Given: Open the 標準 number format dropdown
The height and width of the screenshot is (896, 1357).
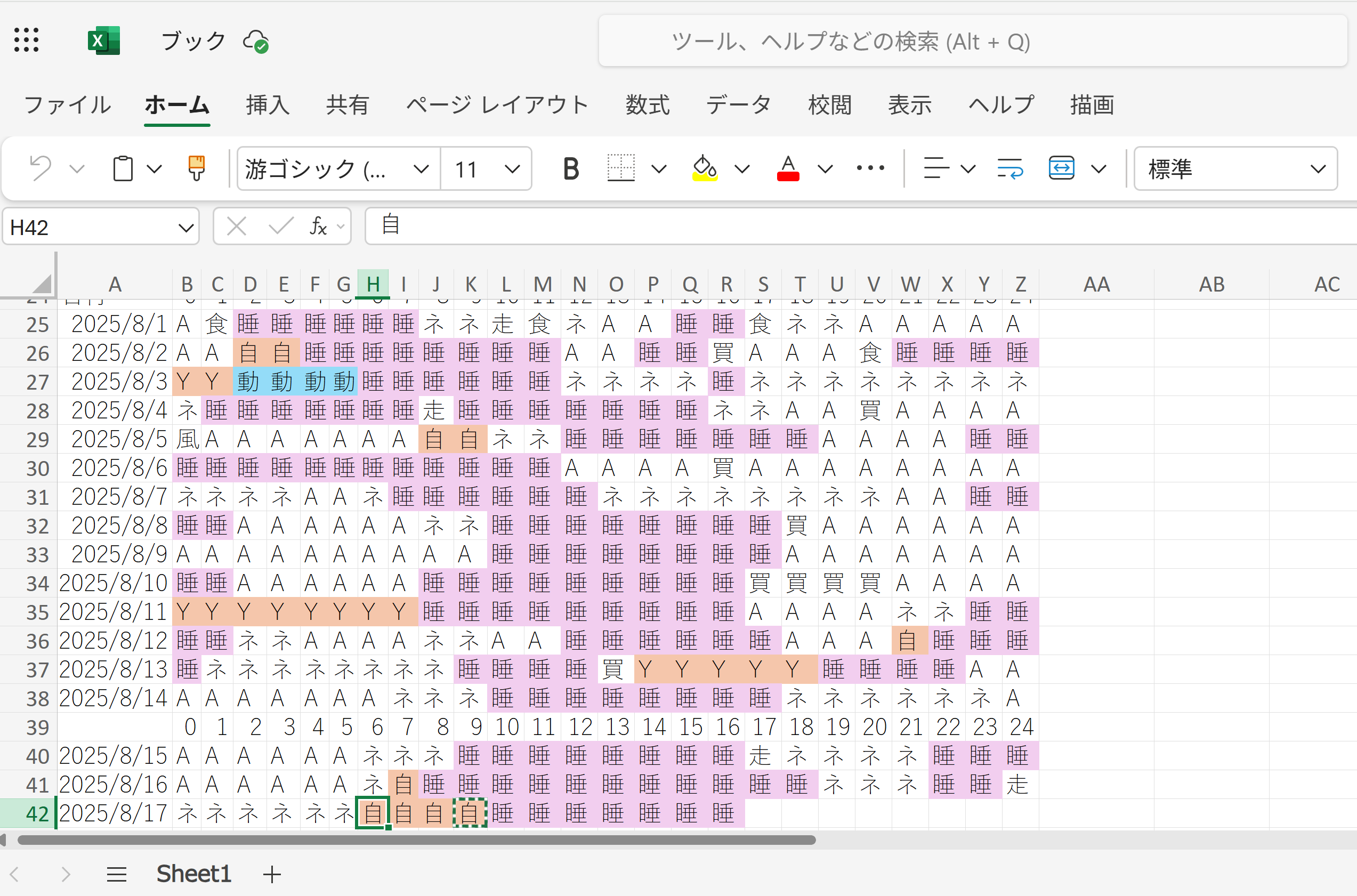Looking at the screenshot, I should (1235, 168).
